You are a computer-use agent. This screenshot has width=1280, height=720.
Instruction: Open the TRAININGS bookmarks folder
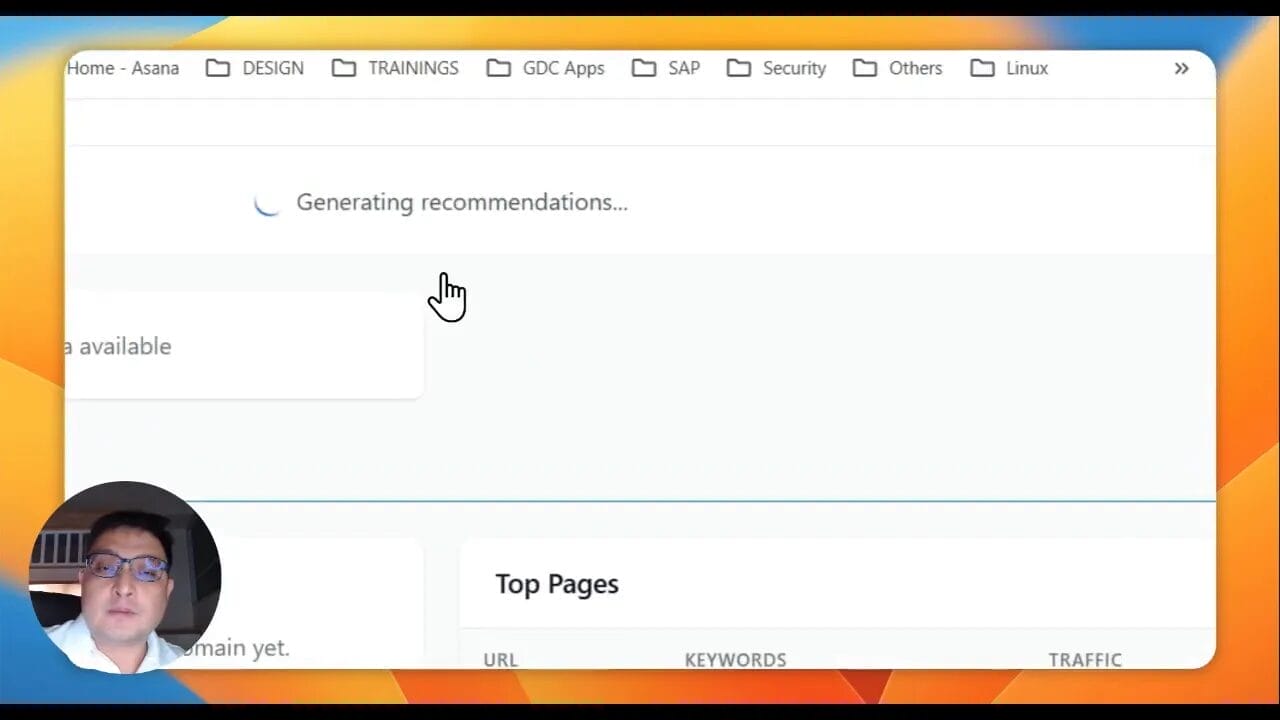(413, 67)
